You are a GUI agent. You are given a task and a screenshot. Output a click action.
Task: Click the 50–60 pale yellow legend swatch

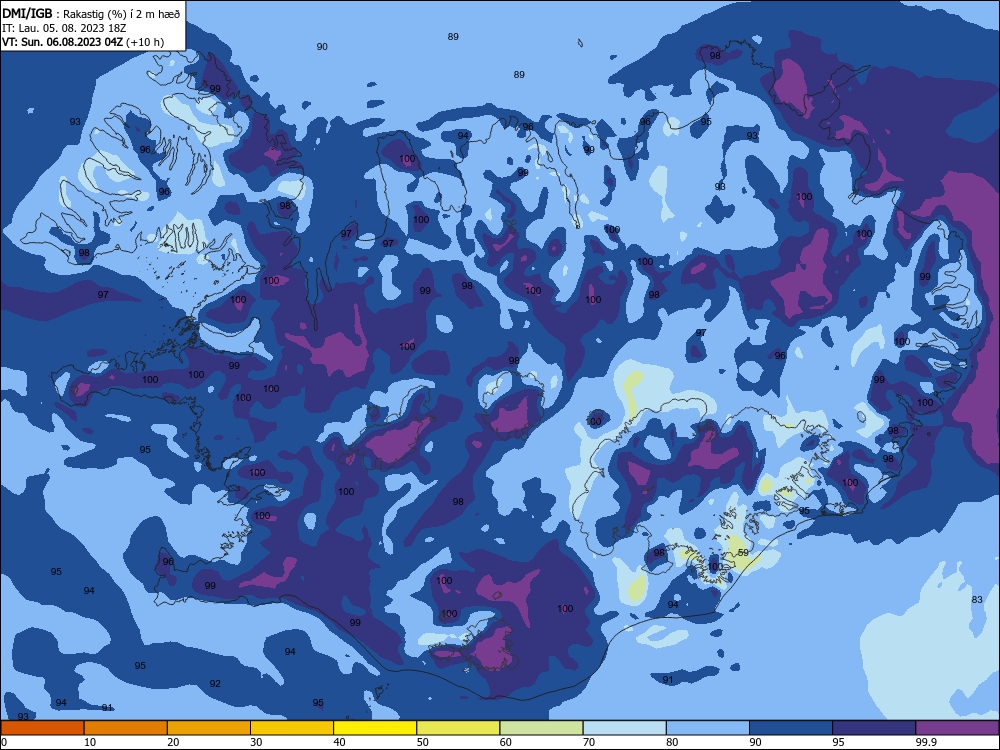(459, 728)
